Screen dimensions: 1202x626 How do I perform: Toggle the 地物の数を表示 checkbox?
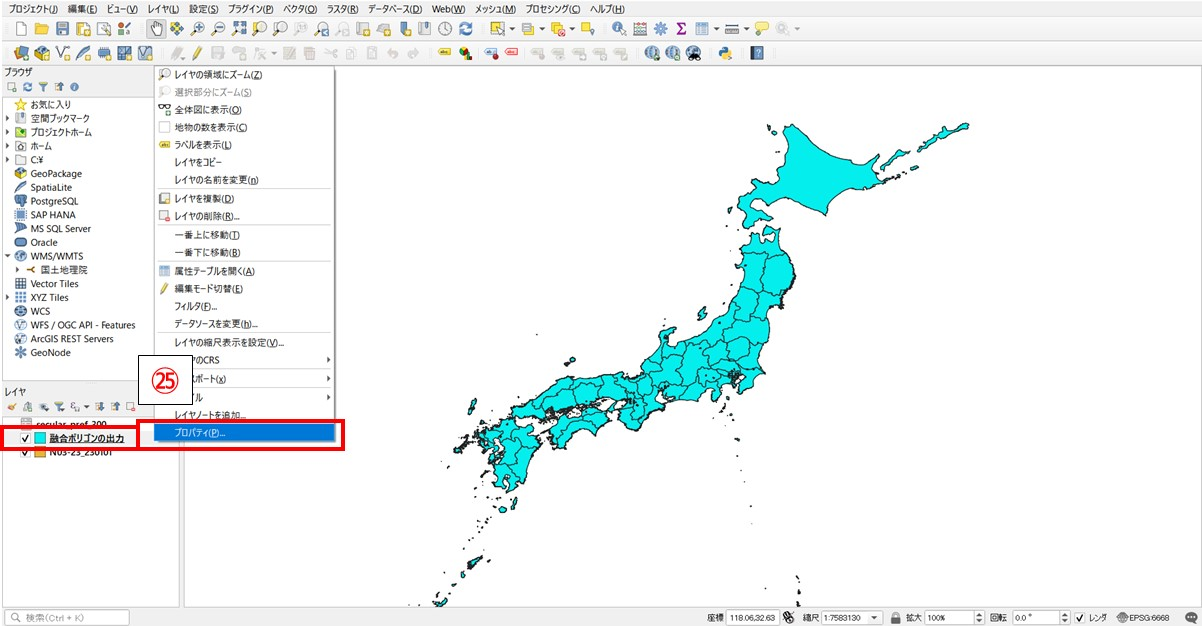click(165, 127)
